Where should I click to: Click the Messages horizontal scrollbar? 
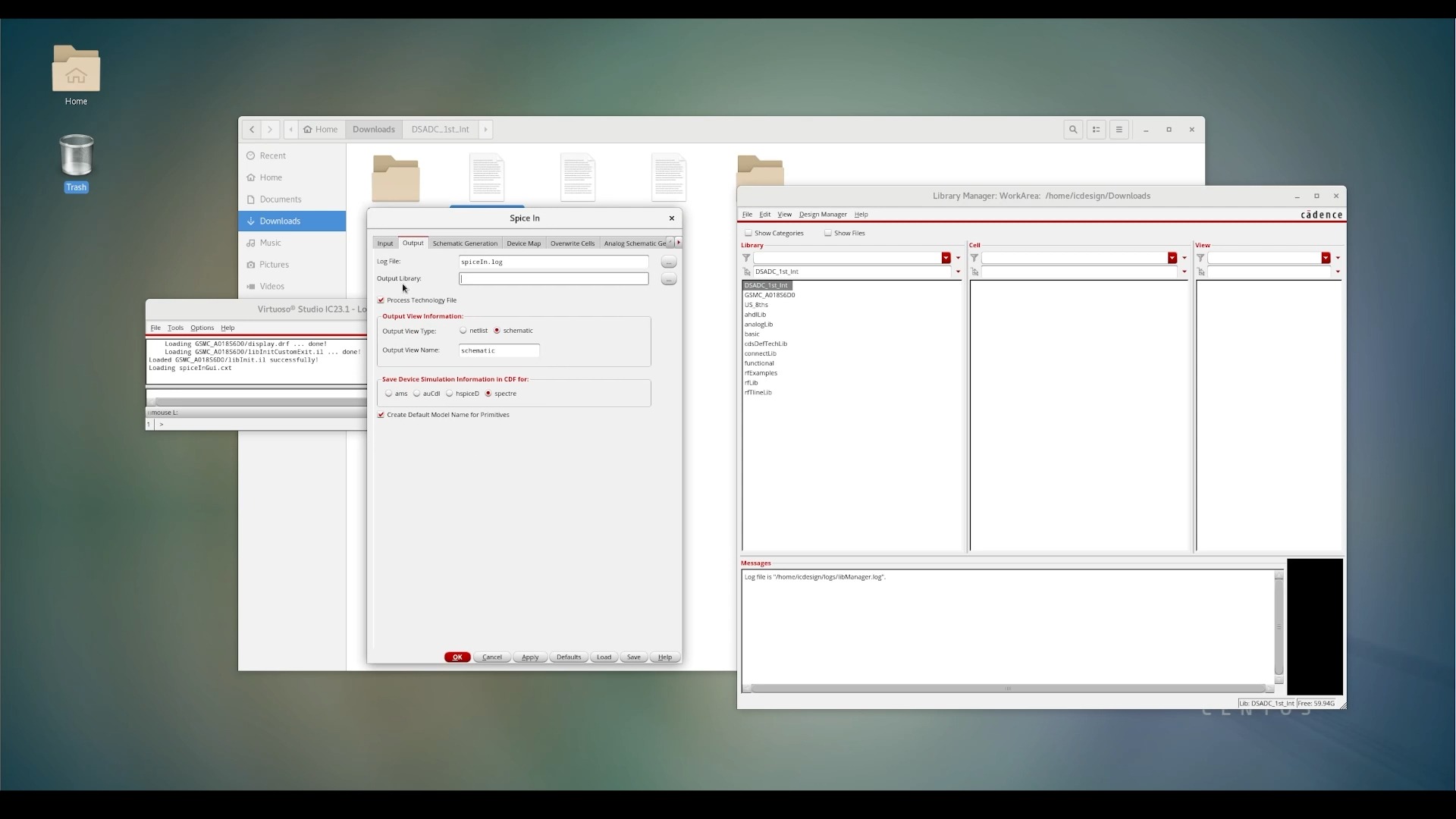coord(1008,689)
